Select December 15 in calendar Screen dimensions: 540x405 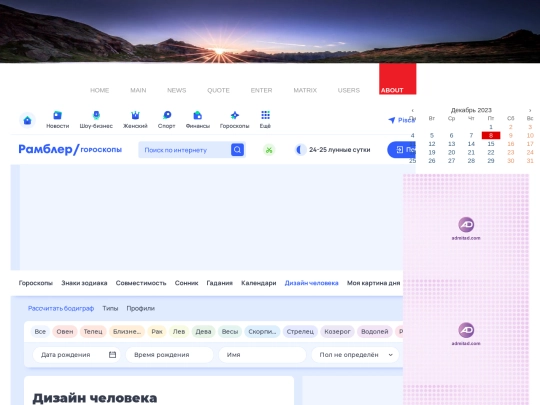[x=491, y=144]
